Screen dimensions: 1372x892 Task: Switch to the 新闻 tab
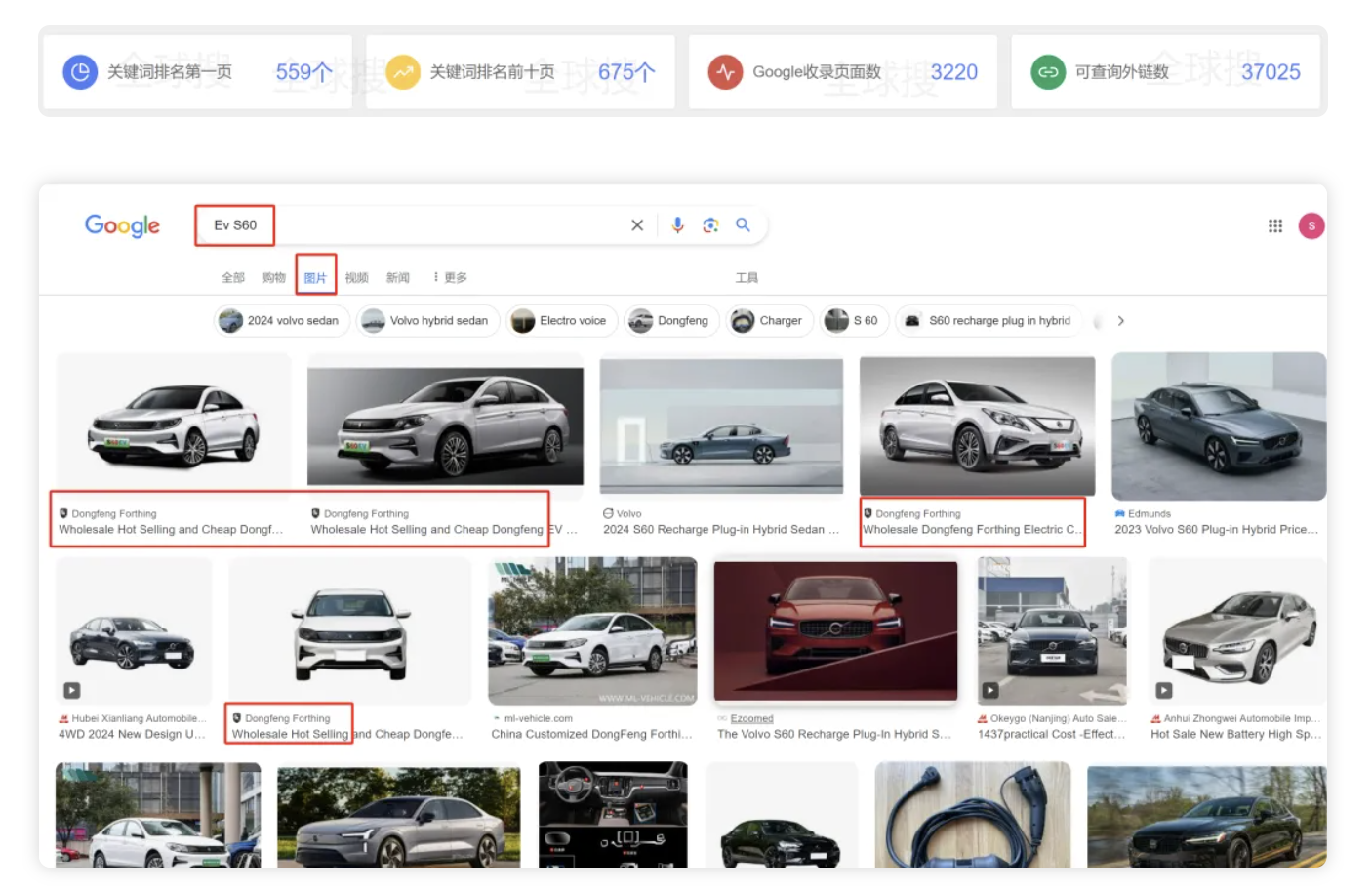(398, 278)
